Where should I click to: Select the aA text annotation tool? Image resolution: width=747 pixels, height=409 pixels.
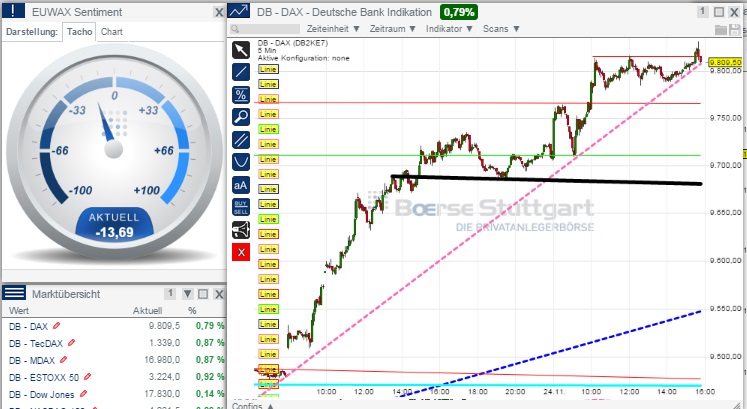pos(241,185)
